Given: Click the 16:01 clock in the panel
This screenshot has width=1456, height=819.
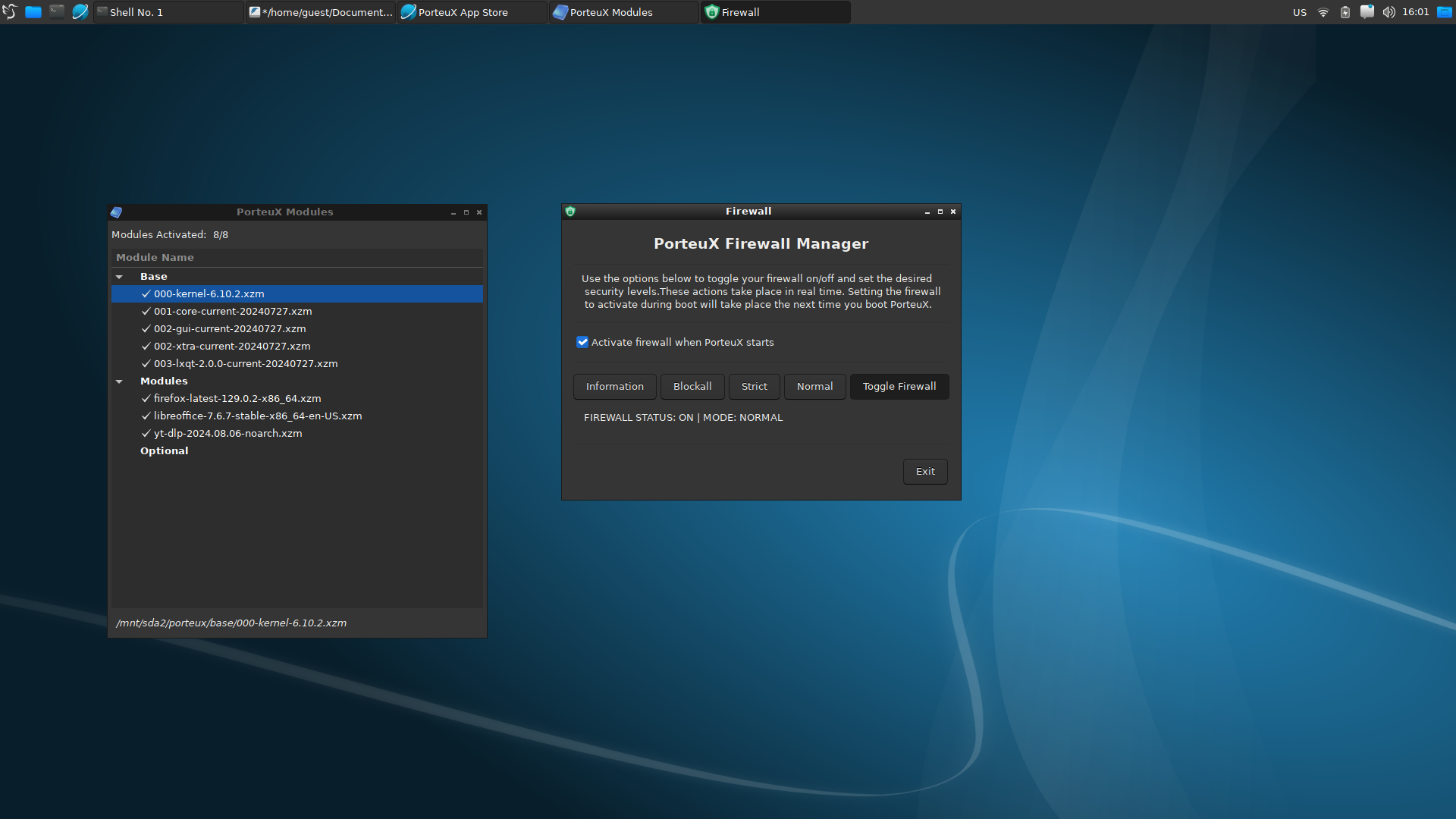Looking at the screenshot, I should pos(1416,12).
